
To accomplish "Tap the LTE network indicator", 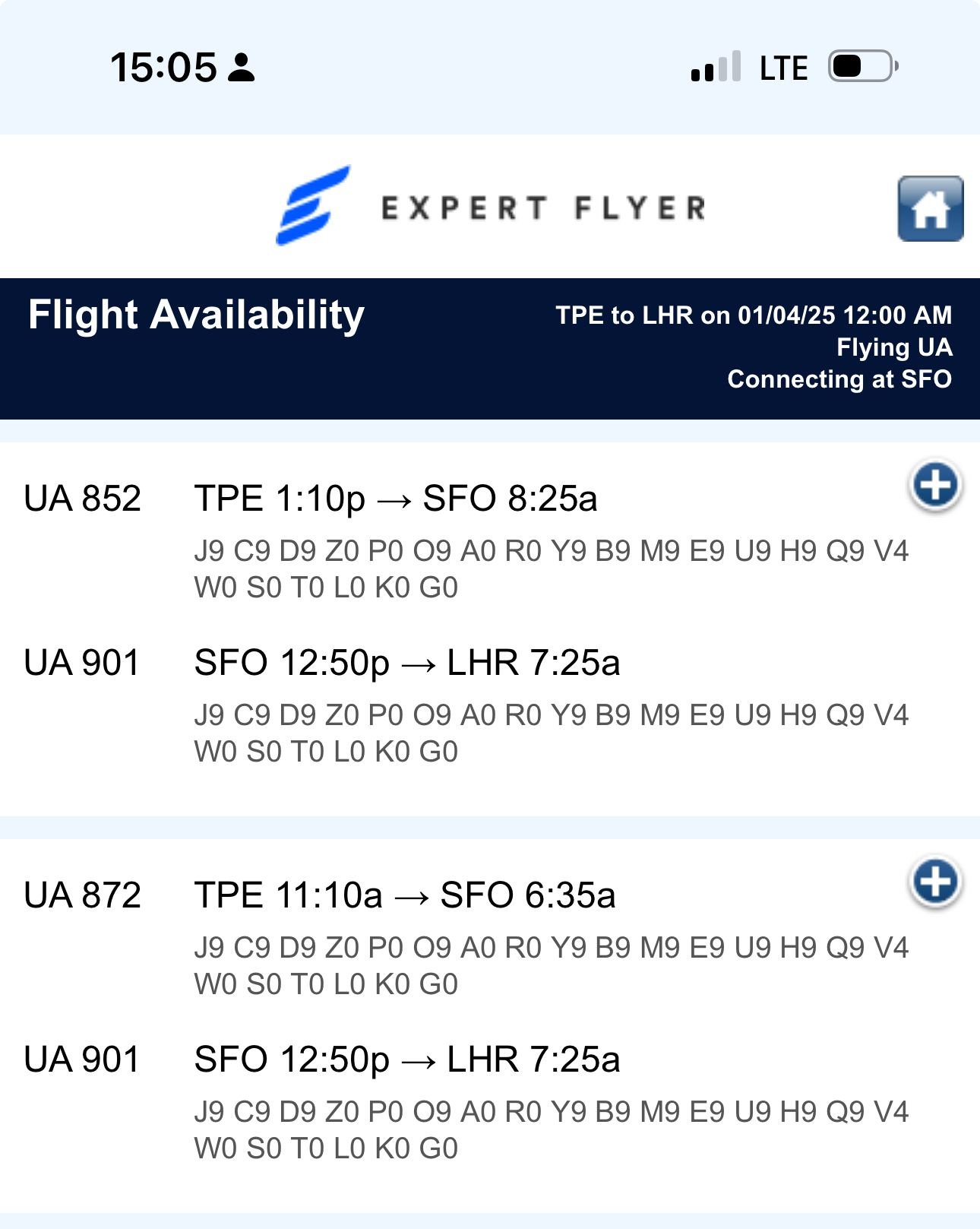I will coord(783,68).
